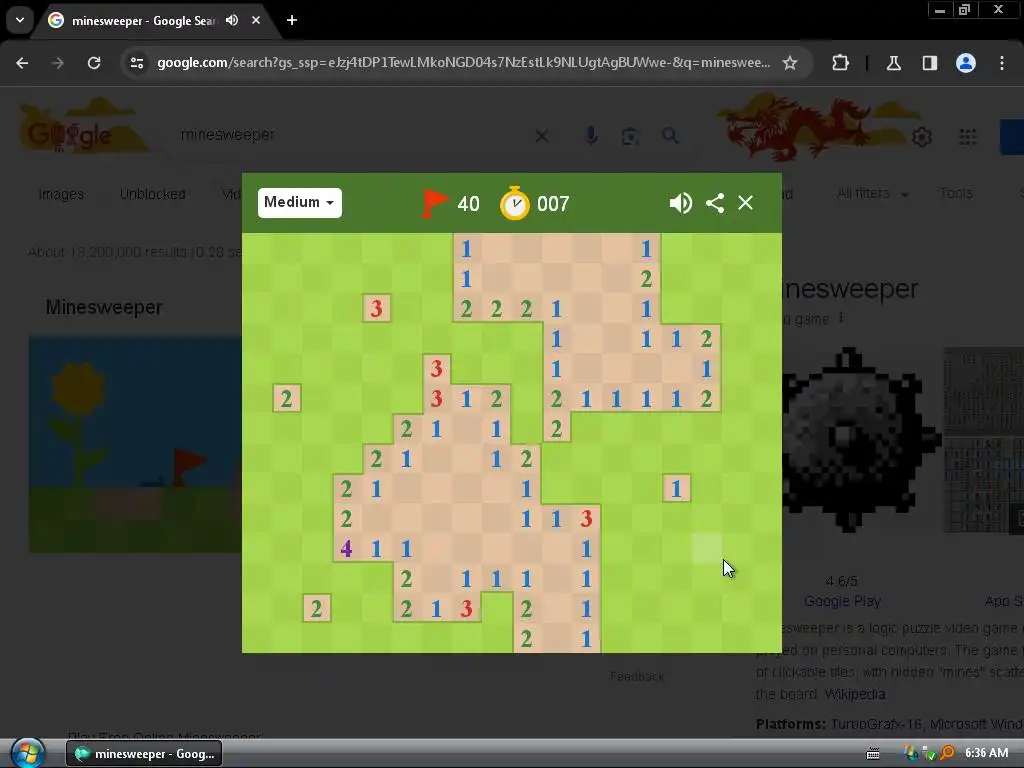Viewport: 1024px width, 768px height.
Task: Click the purple 4 tile
Action: (347, 549)
